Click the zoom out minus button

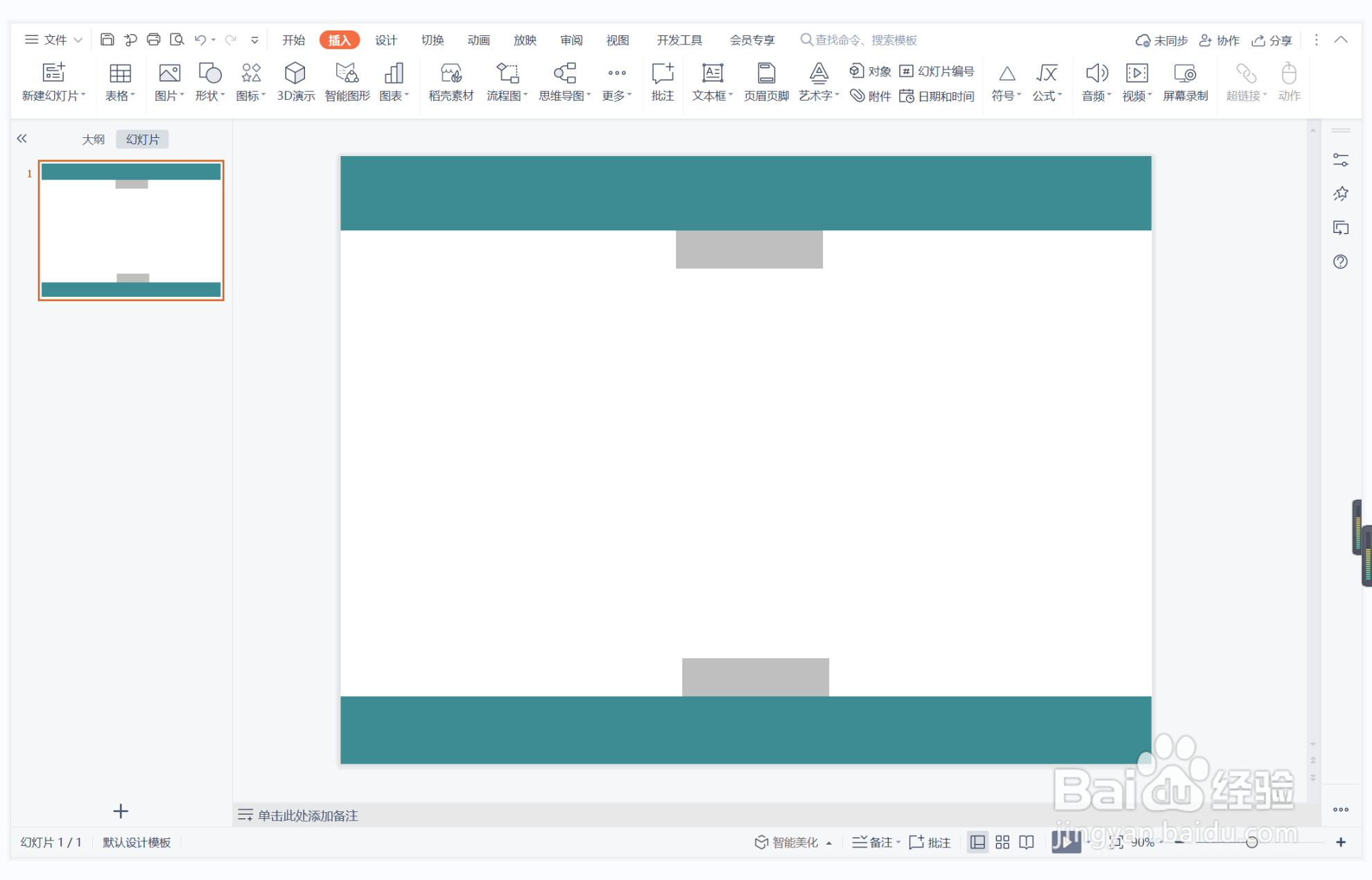coord(1179,842)
